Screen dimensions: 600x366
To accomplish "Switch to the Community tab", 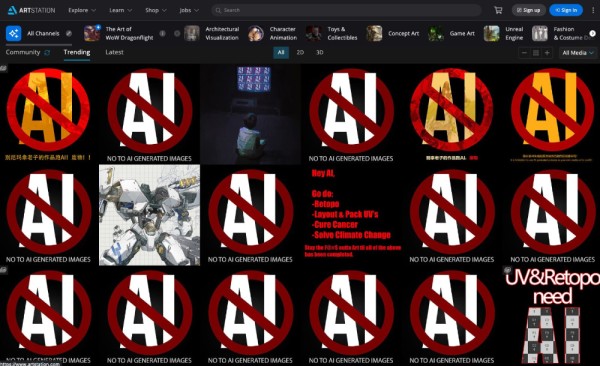I will [23, 52].
